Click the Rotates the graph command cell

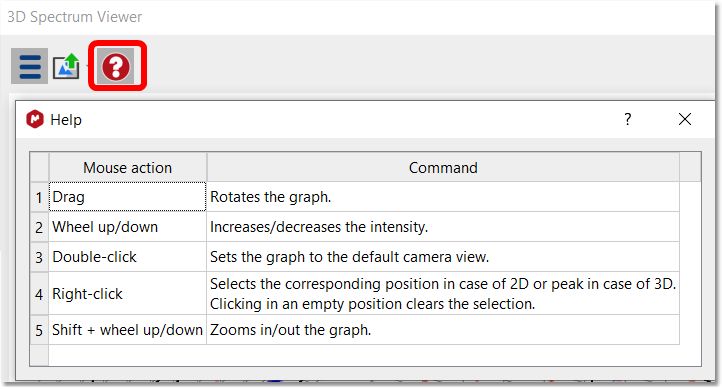(x=443, y=197)
